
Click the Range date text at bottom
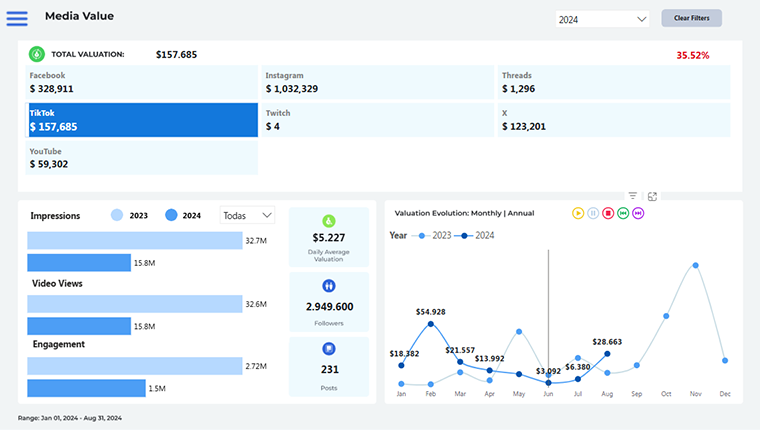coord(70,418)
